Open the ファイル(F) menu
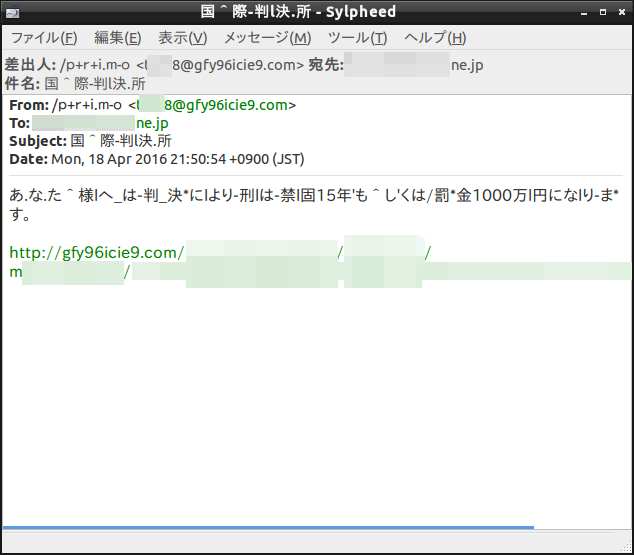This screenshot has width=634, height=555. 44,38
